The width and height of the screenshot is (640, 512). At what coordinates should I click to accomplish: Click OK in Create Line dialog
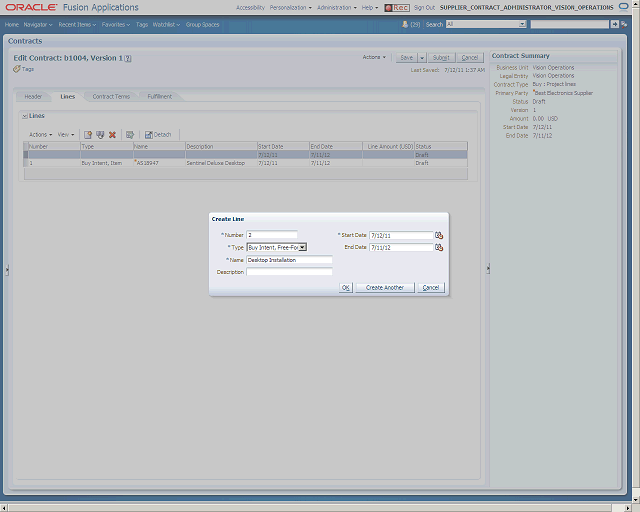tap(346, 288)
